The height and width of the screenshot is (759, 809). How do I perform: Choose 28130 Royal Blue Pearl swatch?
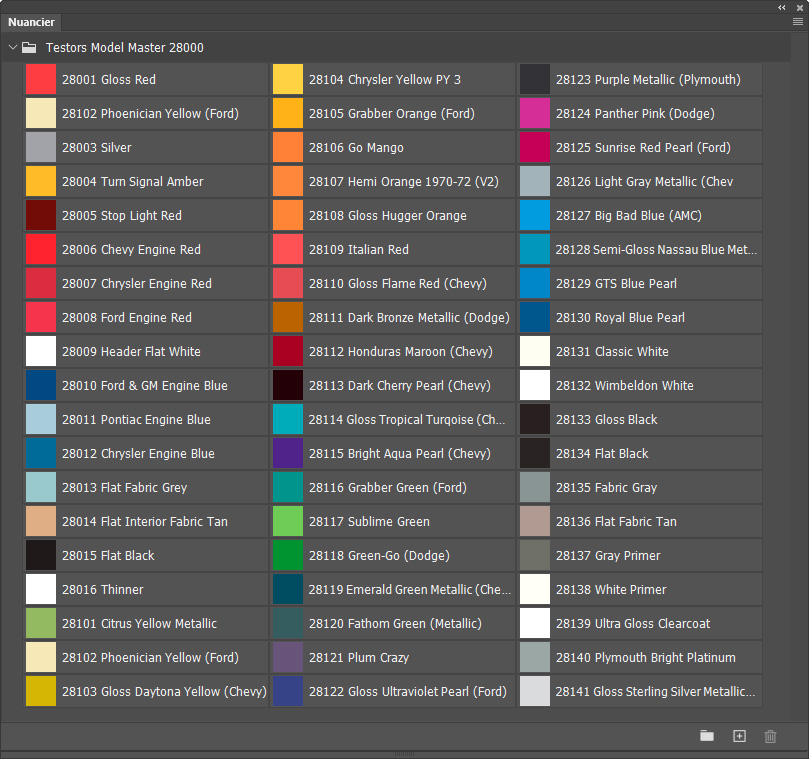(535, 318)
